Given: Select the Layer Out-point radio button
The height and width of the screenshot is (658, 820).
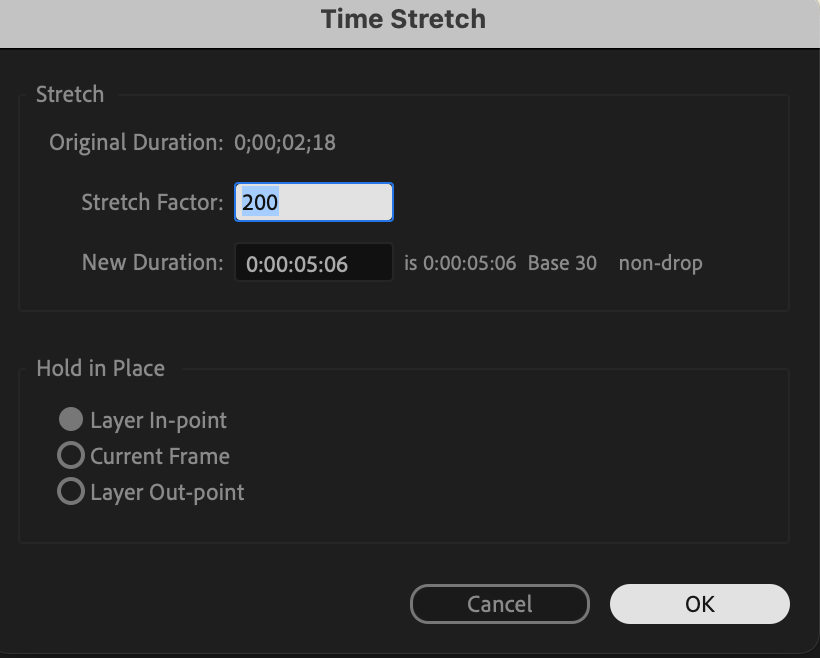Looking at the screenshot, I should point(71,492).
